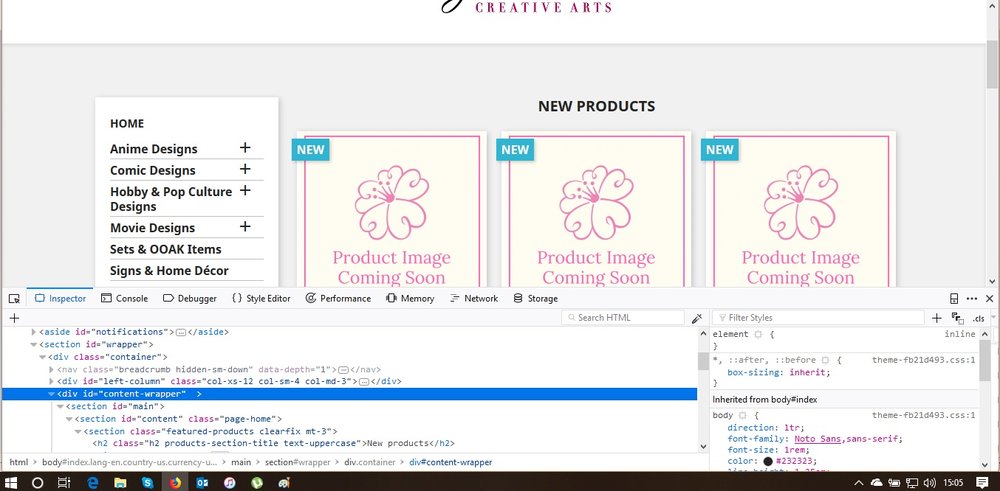Add a new node using plus icon

14,318
